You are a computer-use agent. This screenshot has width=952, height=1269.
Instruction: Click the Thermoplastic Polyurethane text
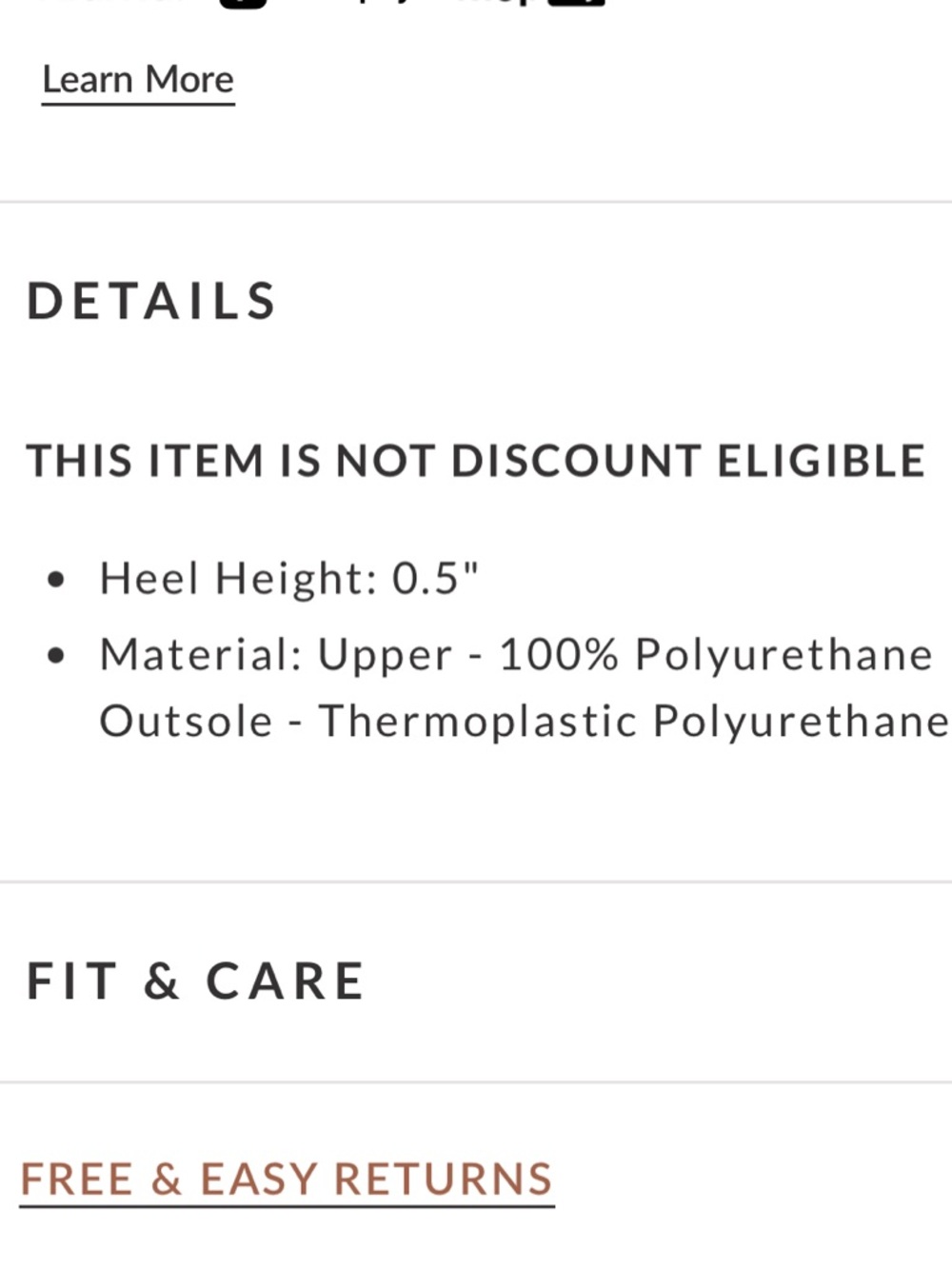tap(634, 722)
